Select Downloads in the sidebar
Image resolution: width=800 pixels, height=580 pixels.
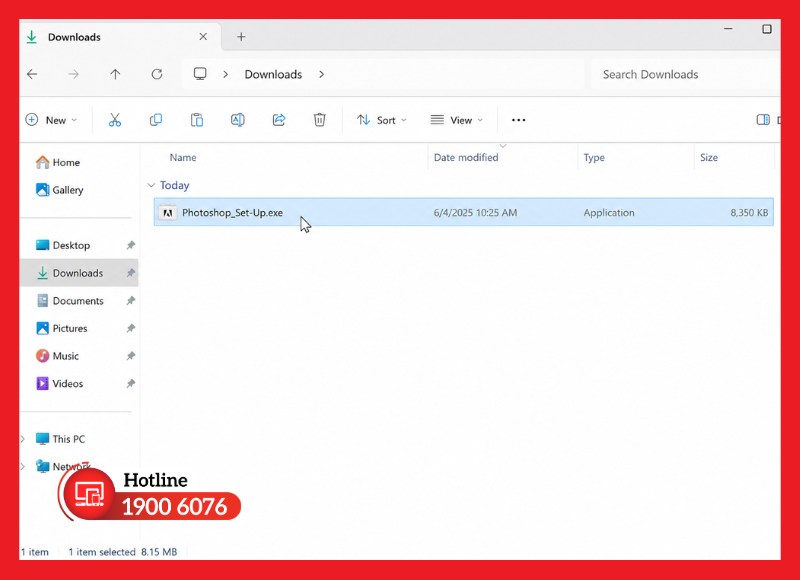[79, 273]
